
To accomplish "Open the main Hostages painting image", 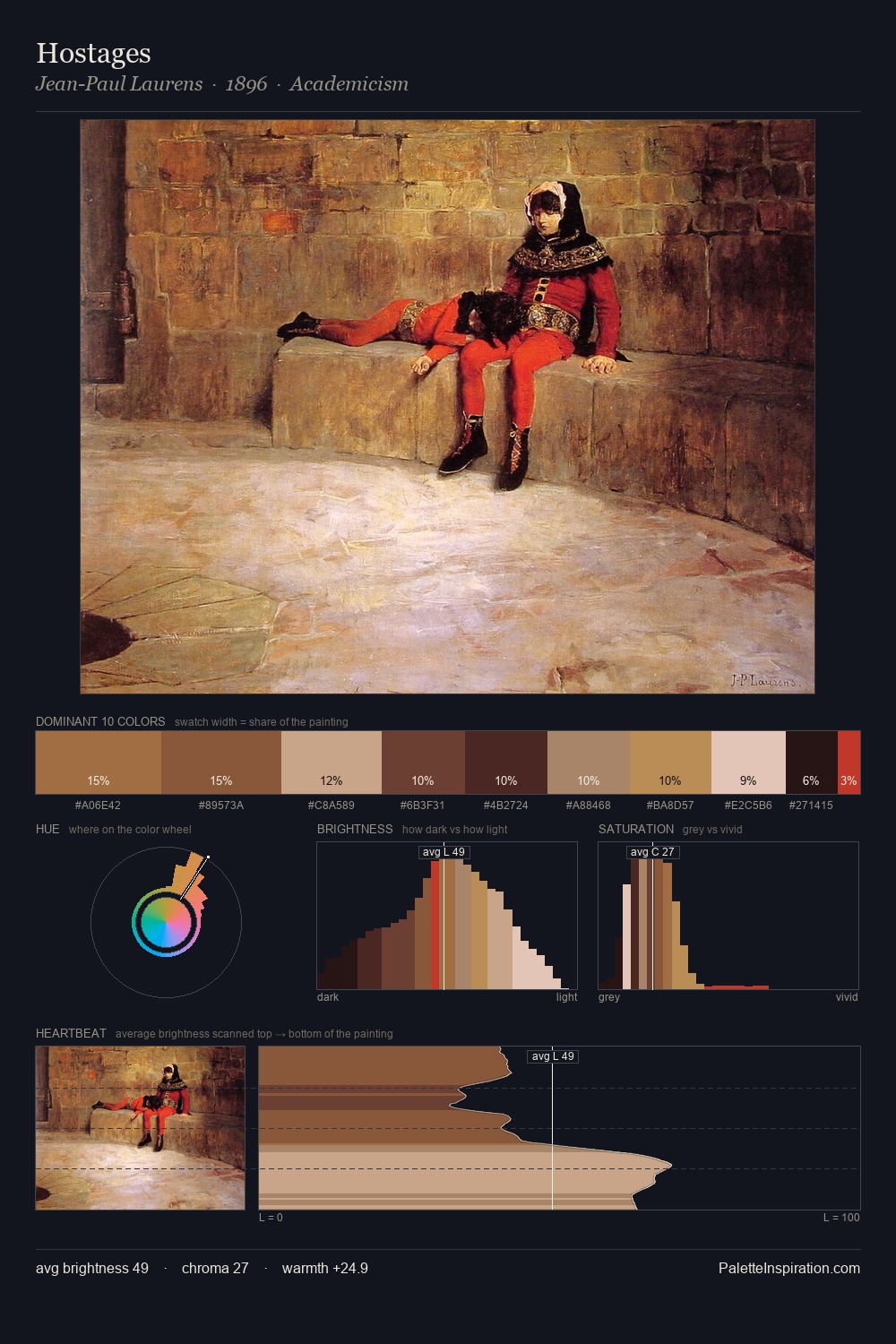I will [x=447, y=407].
